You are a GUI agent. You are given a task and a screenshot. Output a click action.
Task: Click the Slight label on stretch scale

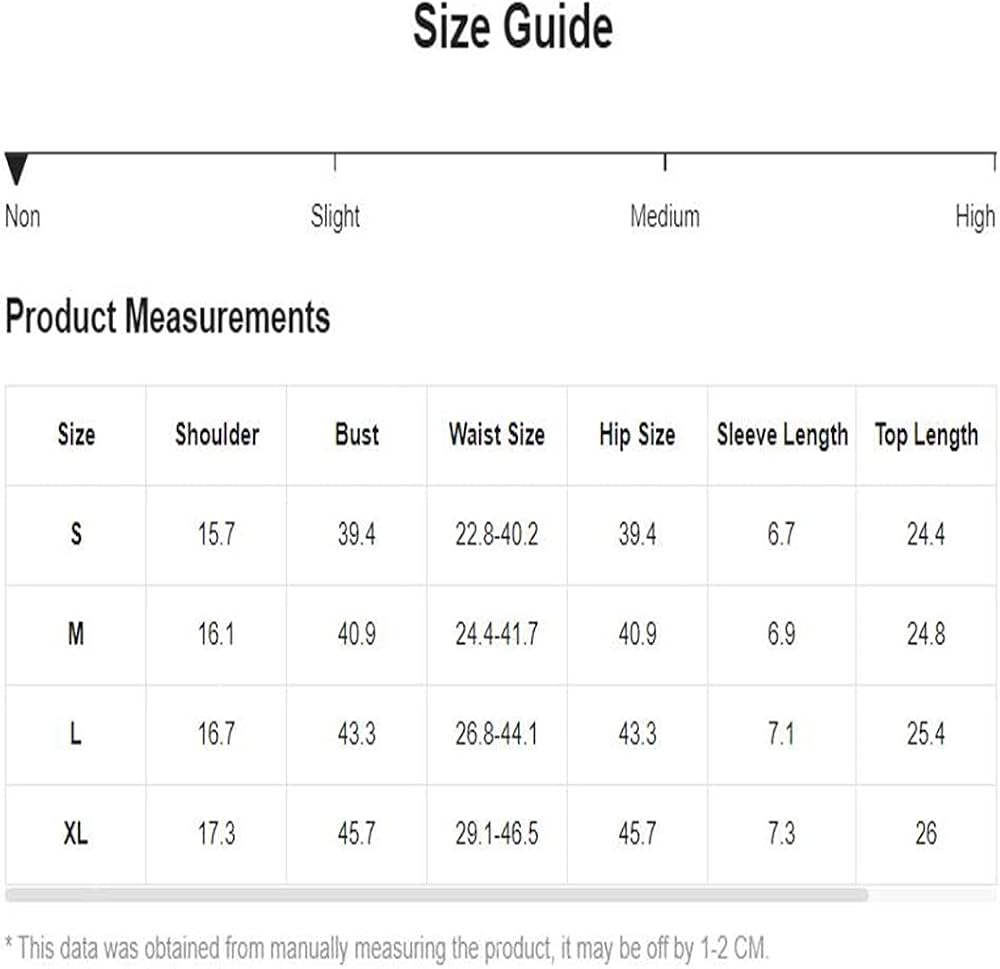(335, 217)
